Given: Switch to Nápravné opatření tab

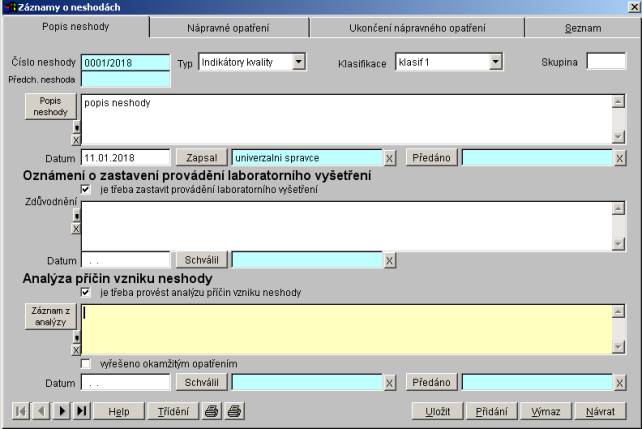Looking at the screenshot, I should point(236,27).
